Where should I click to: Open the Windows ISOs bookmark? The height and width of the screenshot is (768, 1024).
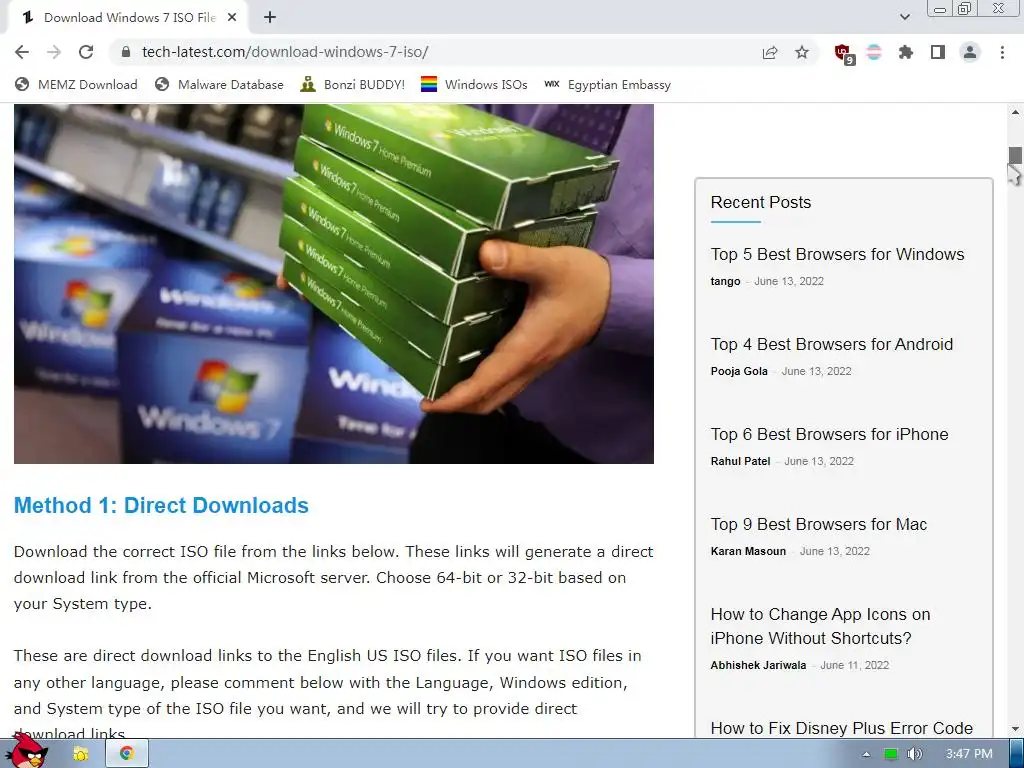pos(474,84)
